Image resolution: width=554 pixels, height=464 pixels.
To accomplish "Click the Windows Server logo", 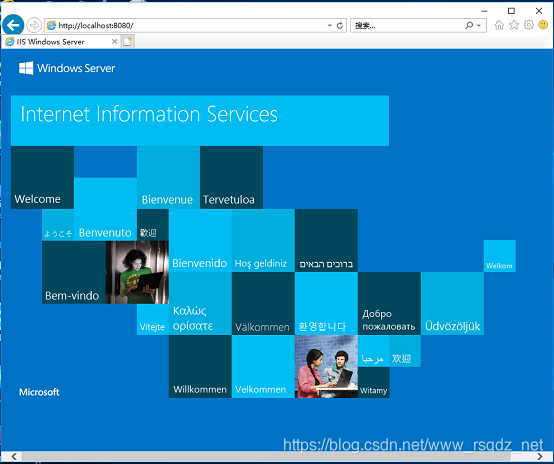I will [x=67, y=68].
